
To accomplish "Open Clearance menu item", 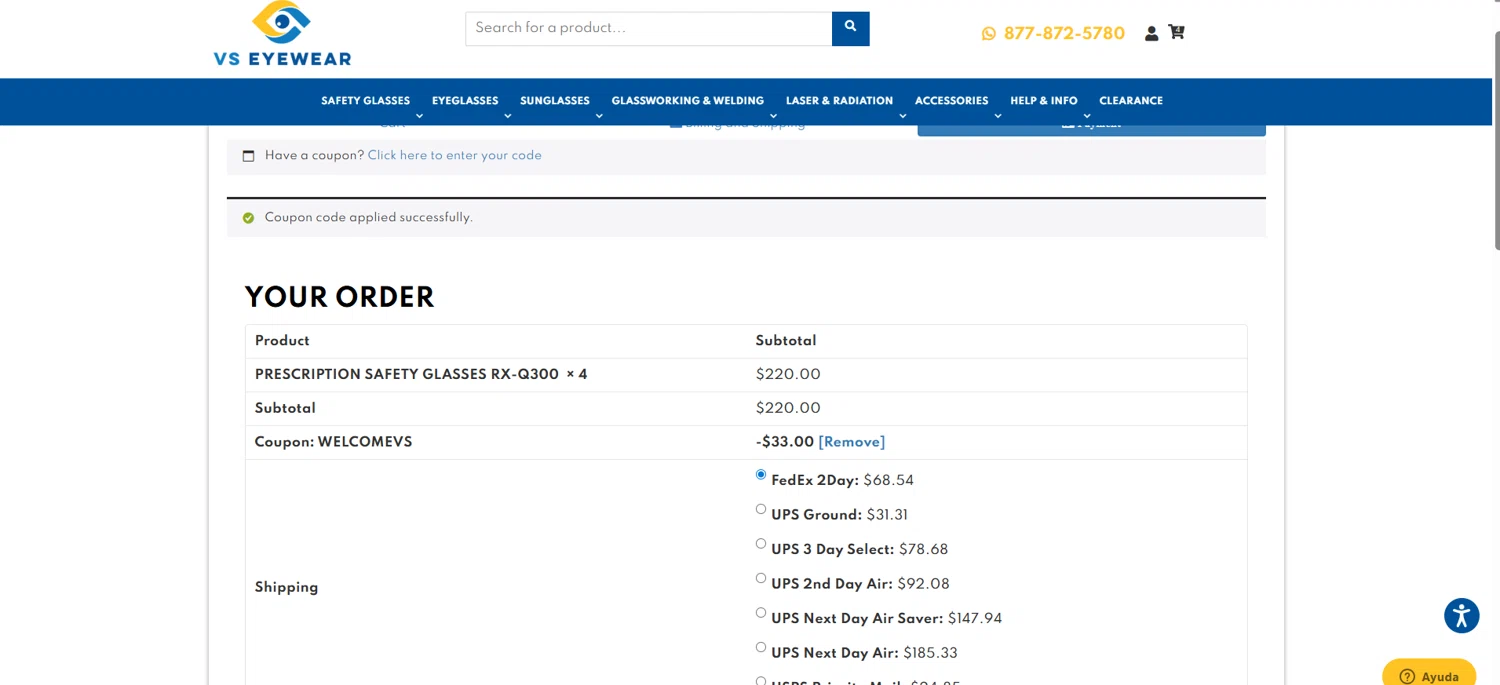I will tap(1131, 101).
